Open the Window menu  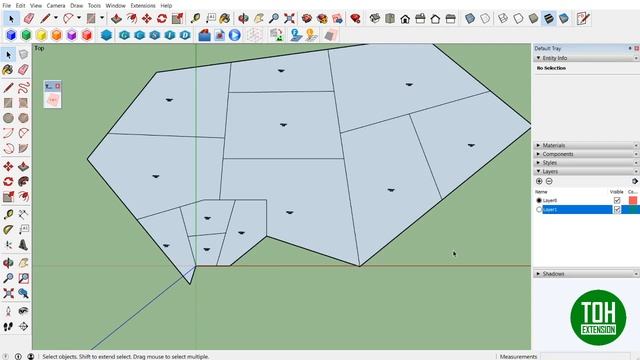pos(116,6)
